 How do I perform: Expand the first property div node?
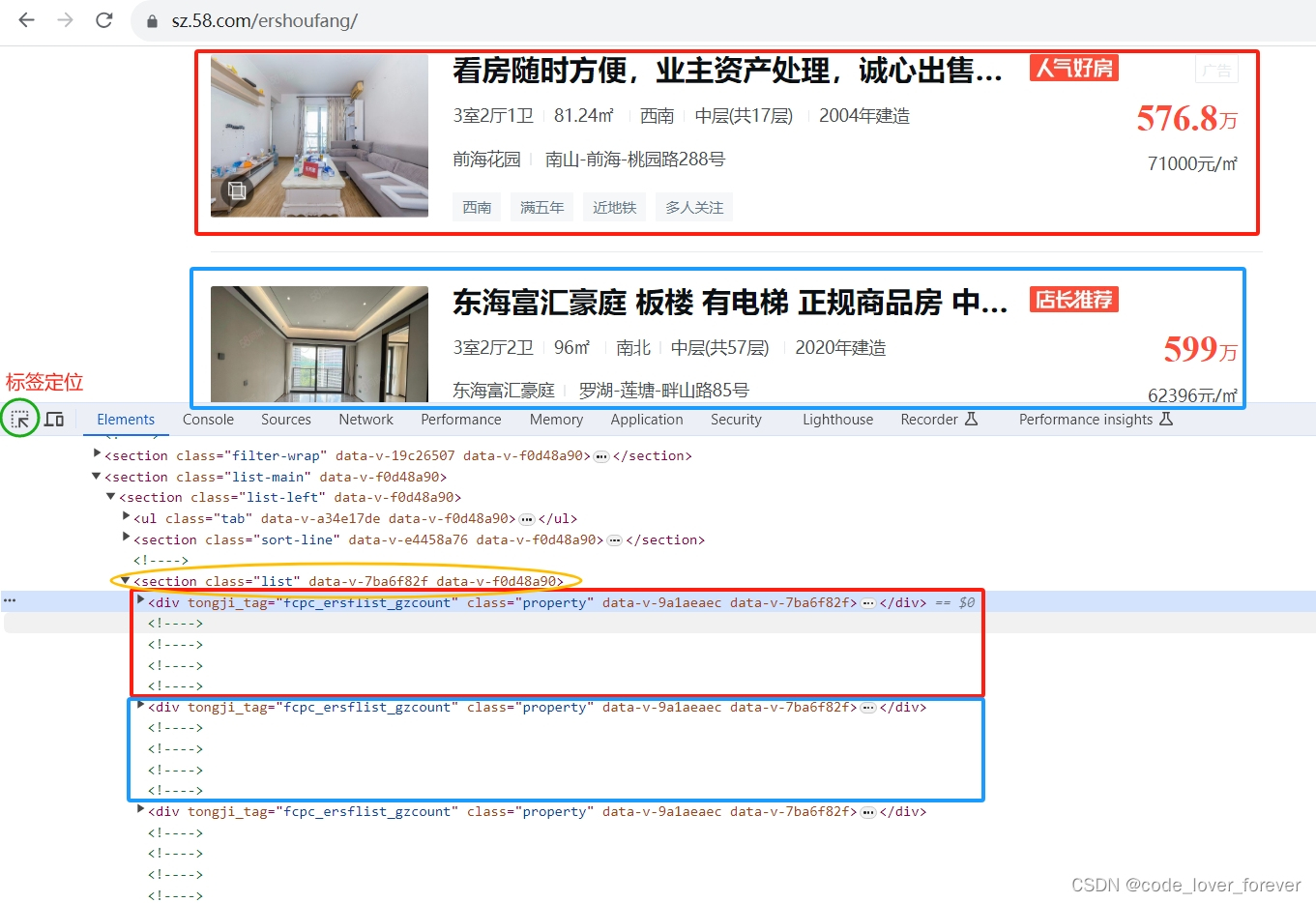(140, 599)
